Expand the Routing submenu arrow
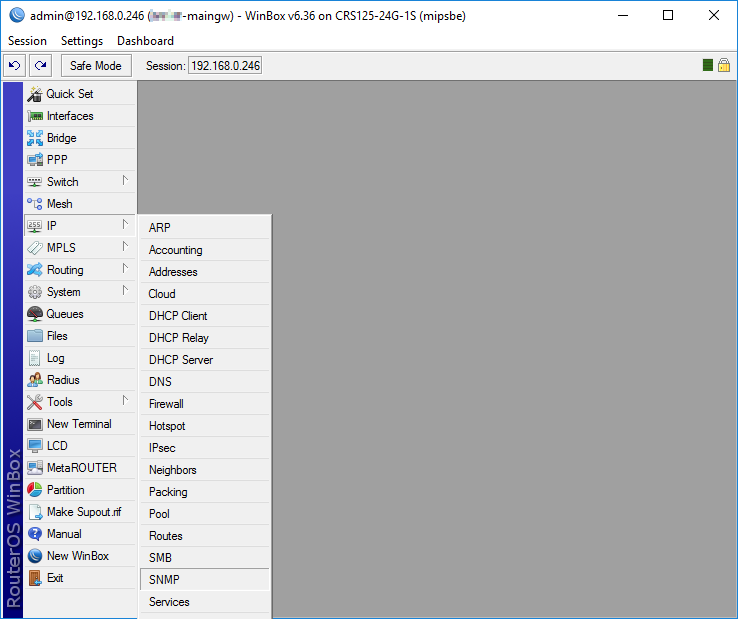The image size is (738, 619). pos(125,269)
